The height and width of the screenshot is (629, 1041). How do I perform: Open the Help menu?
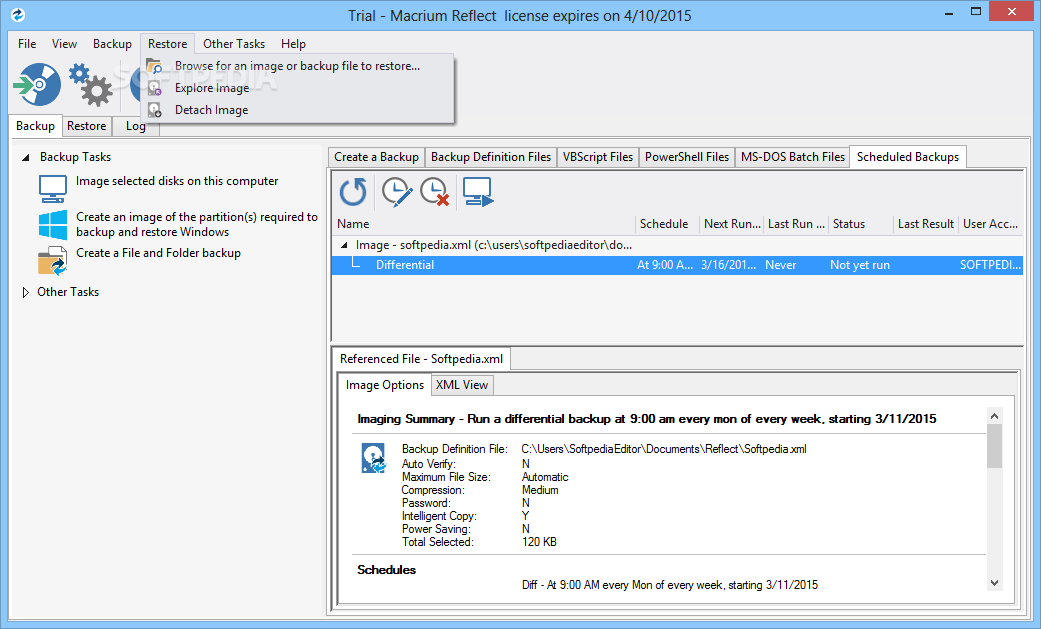(293, 44)
